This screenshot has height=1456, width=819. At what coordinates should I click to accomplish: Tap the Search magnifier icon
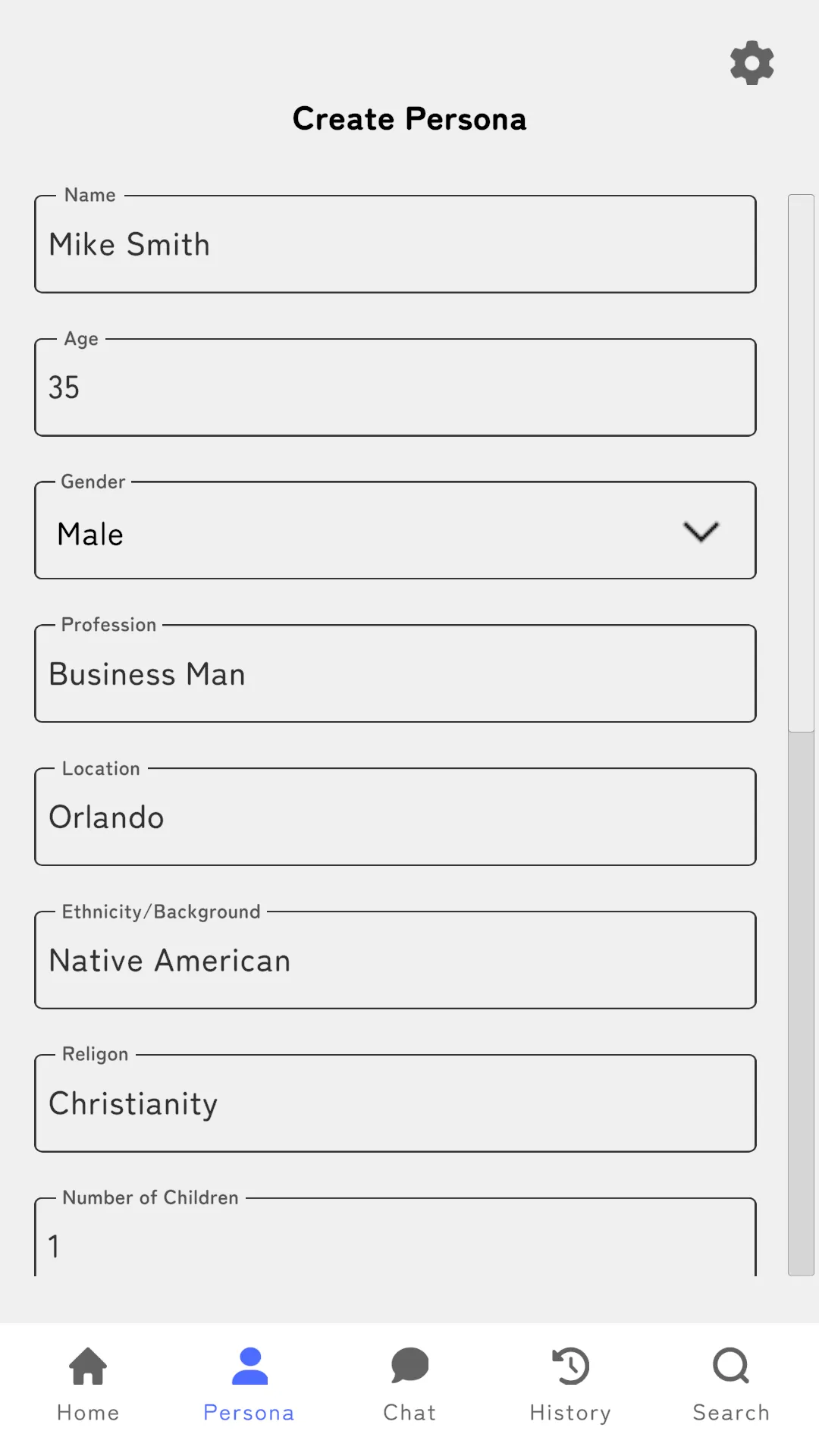[731, 1366]
